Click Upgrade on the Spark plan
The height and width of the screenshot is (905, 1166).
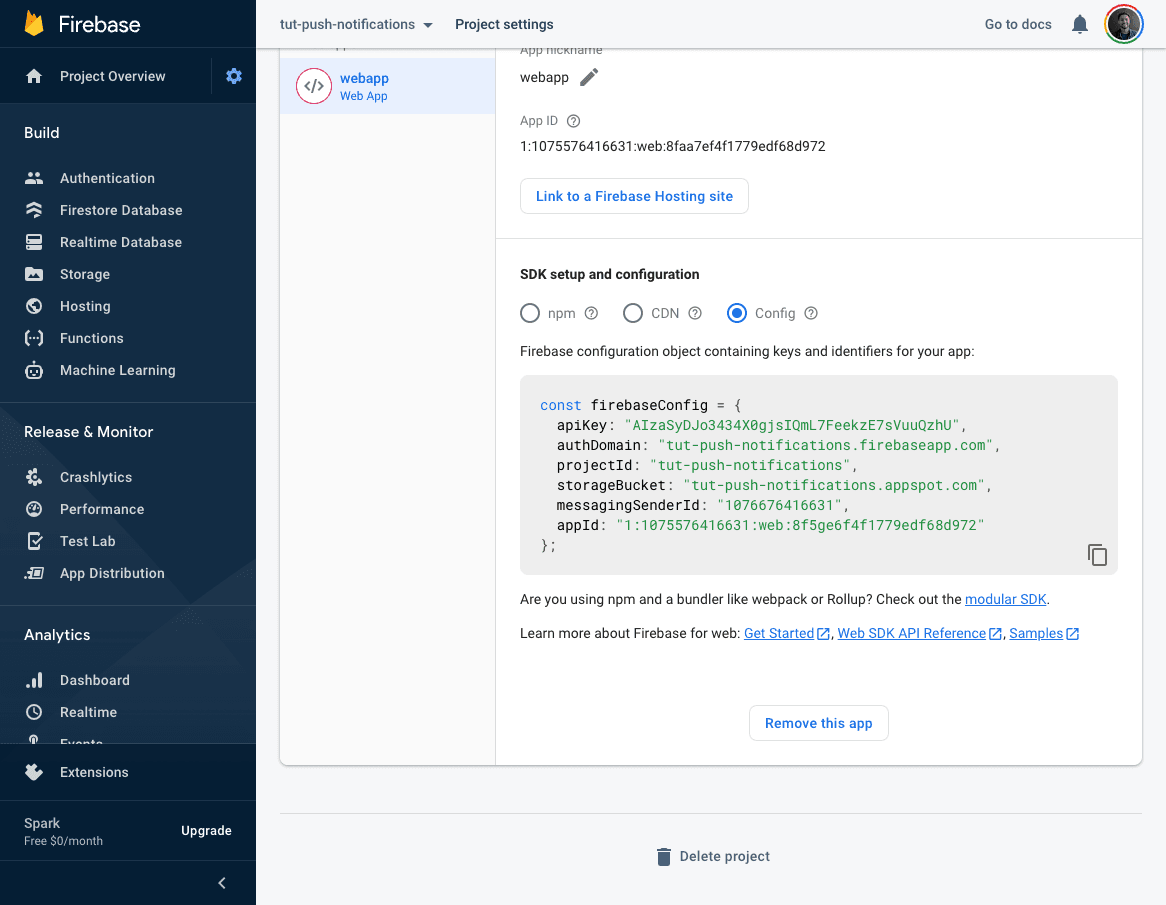point(206,830)
